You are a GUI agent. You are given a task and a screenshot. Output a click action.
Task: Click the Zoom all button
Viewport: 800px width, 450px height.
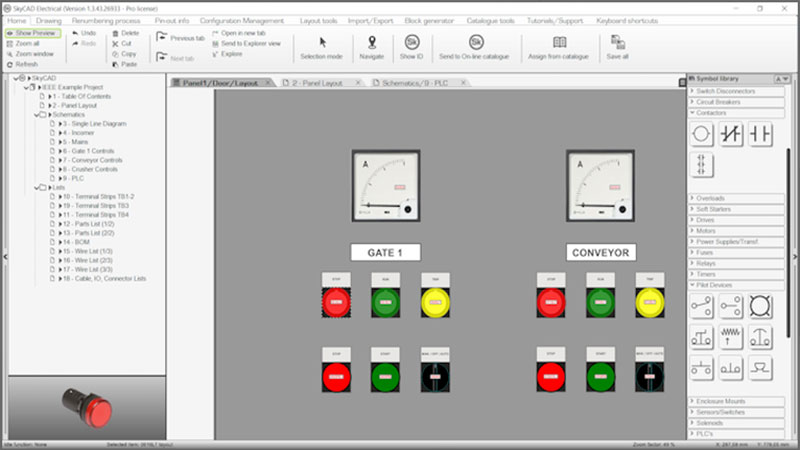(x=27, y=43)
